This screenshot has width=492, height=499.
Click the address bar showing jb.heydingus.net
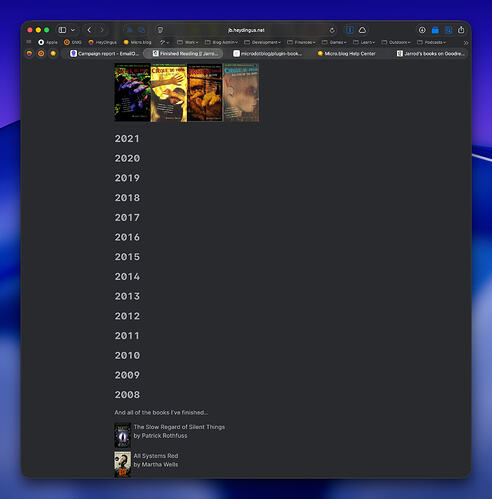click(x=246, y=30)
